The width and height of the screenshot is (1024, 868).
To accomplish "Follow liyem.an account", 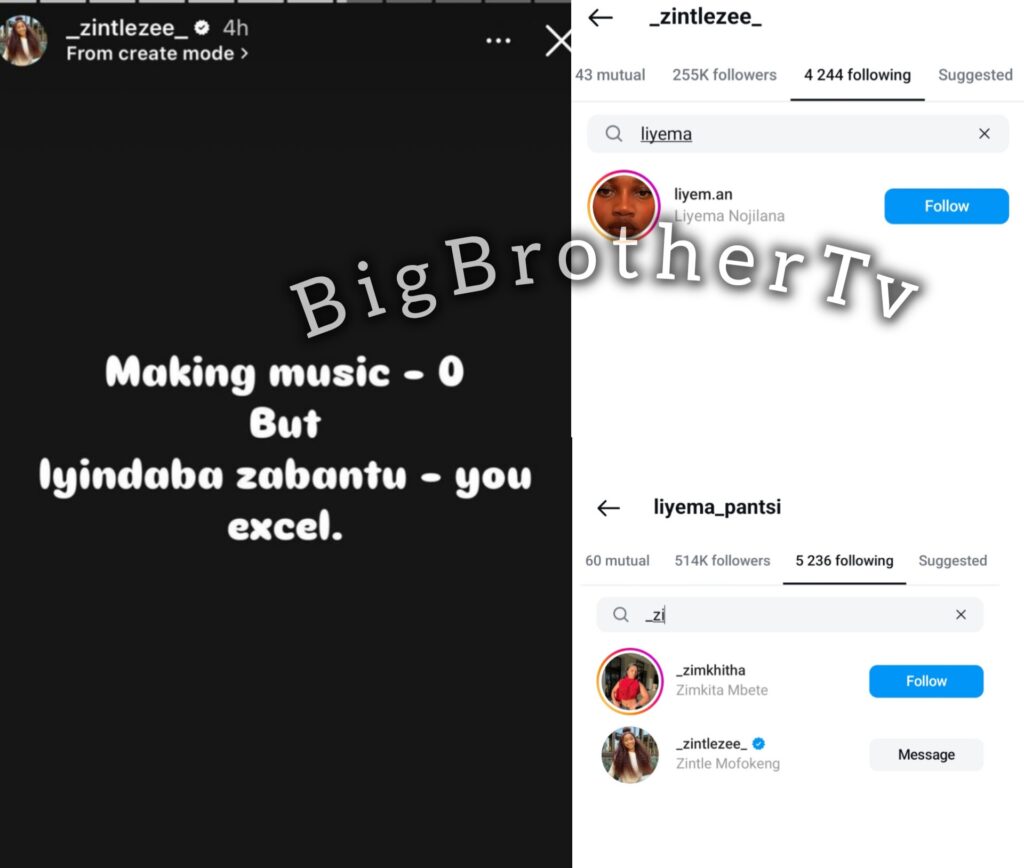I will (946, 206).
